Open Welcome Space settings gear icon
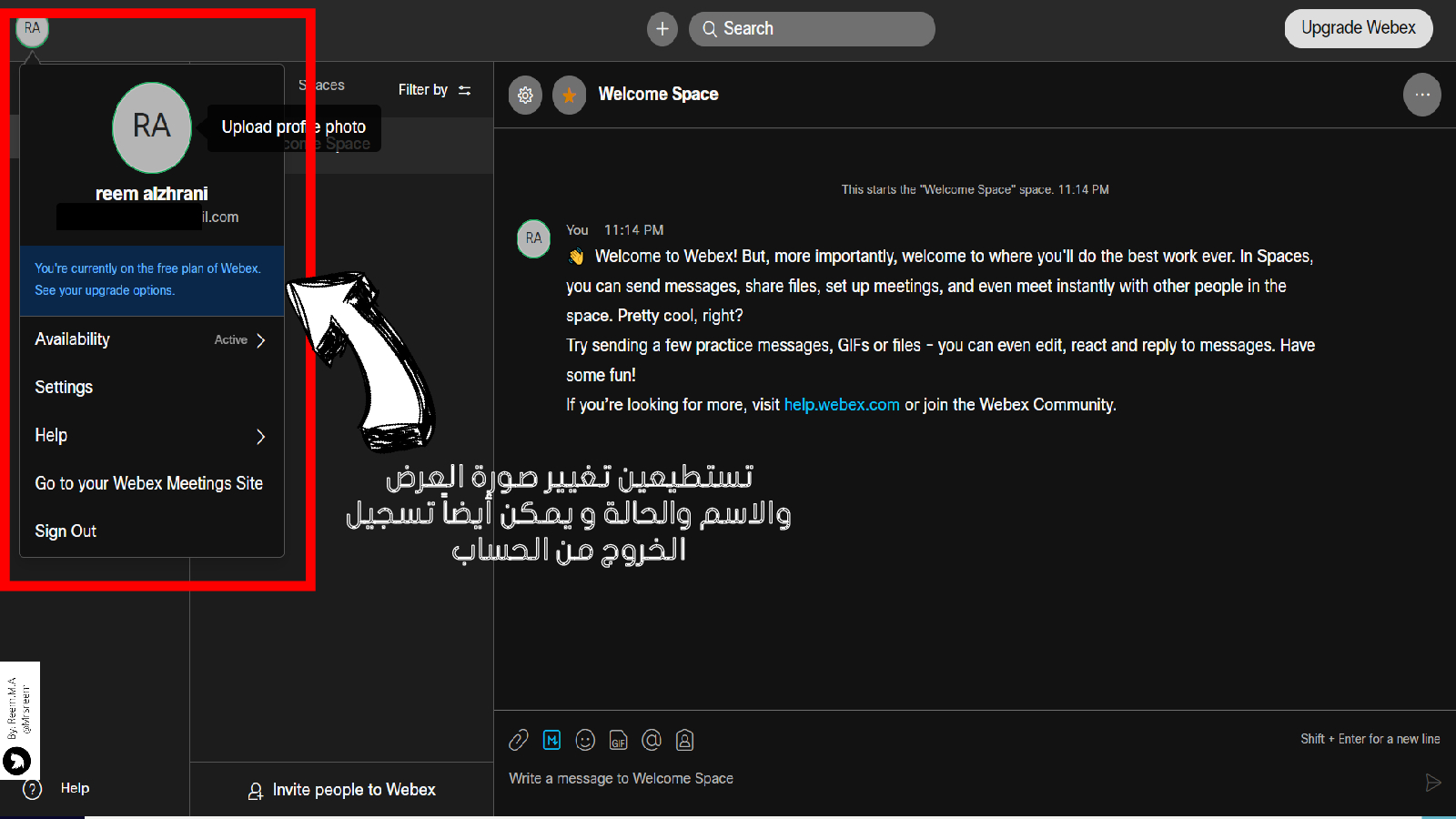 point(525,95)
